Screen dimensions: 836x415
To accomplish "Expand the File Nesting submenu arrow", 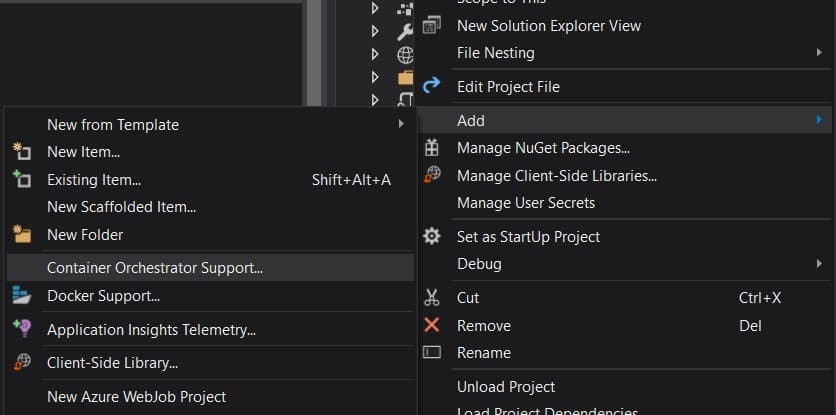I will (x=819, y=53).
